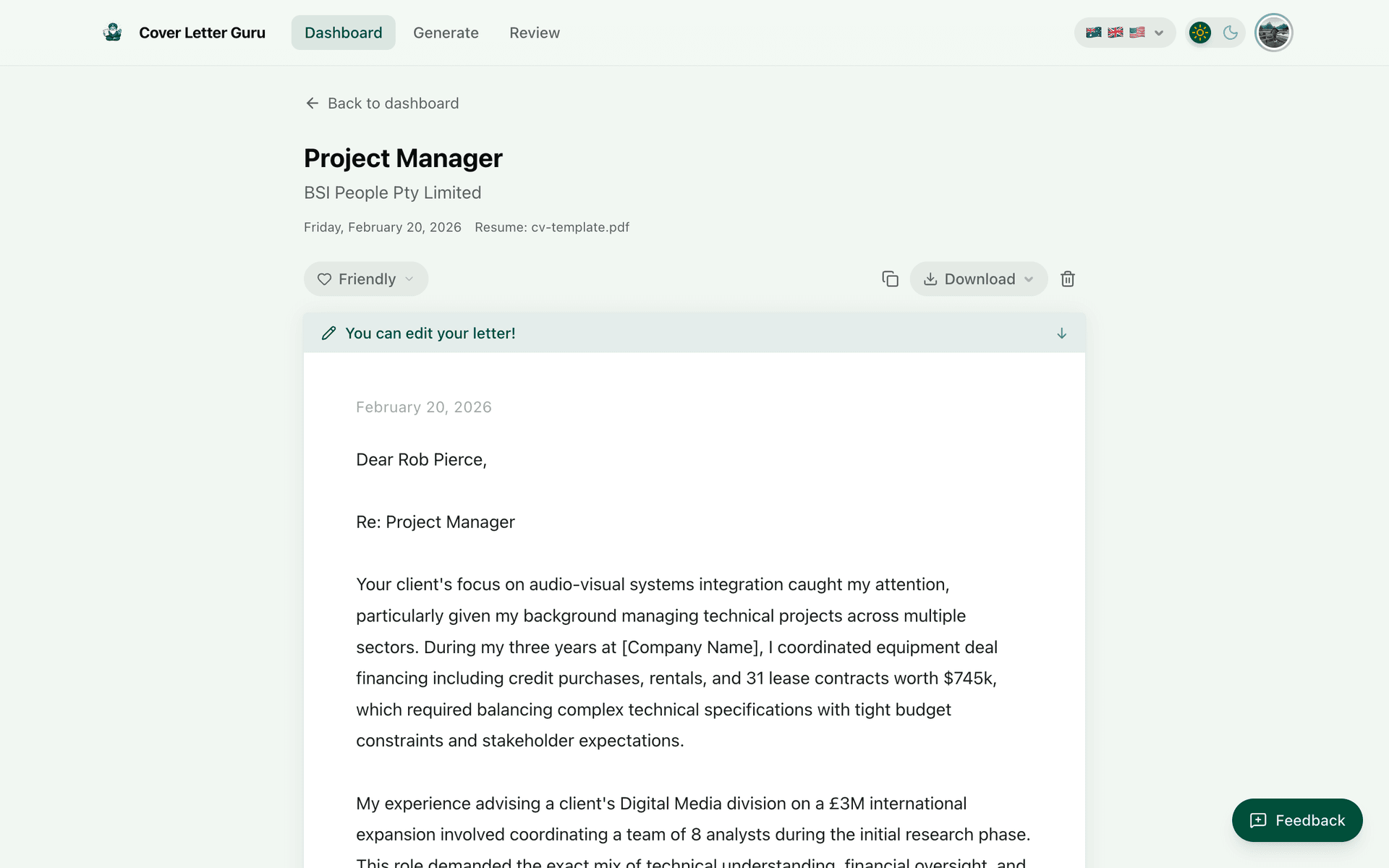Image resolution: width=1389 pixels, height=868 pixels.
Task: Switch to dark mode with the moon toggle
Action: coord(1232,32)
